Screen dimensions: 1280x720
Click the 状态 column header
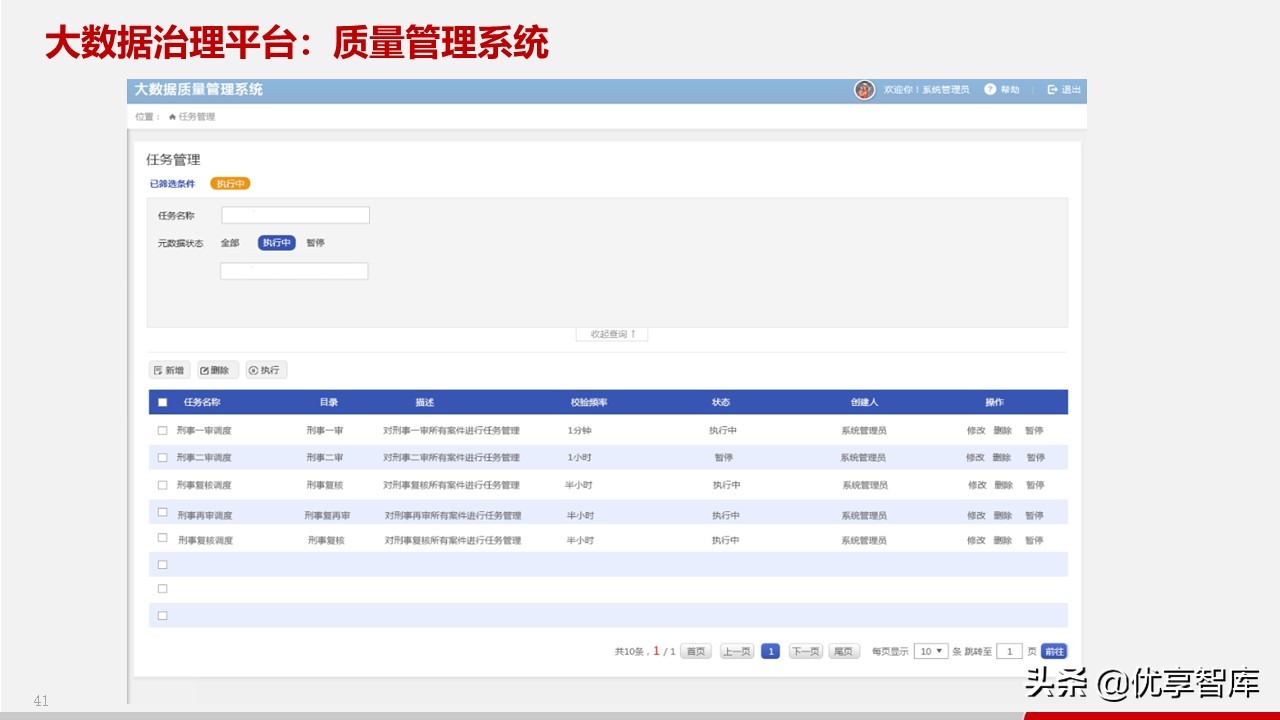(x=721, y=403)
